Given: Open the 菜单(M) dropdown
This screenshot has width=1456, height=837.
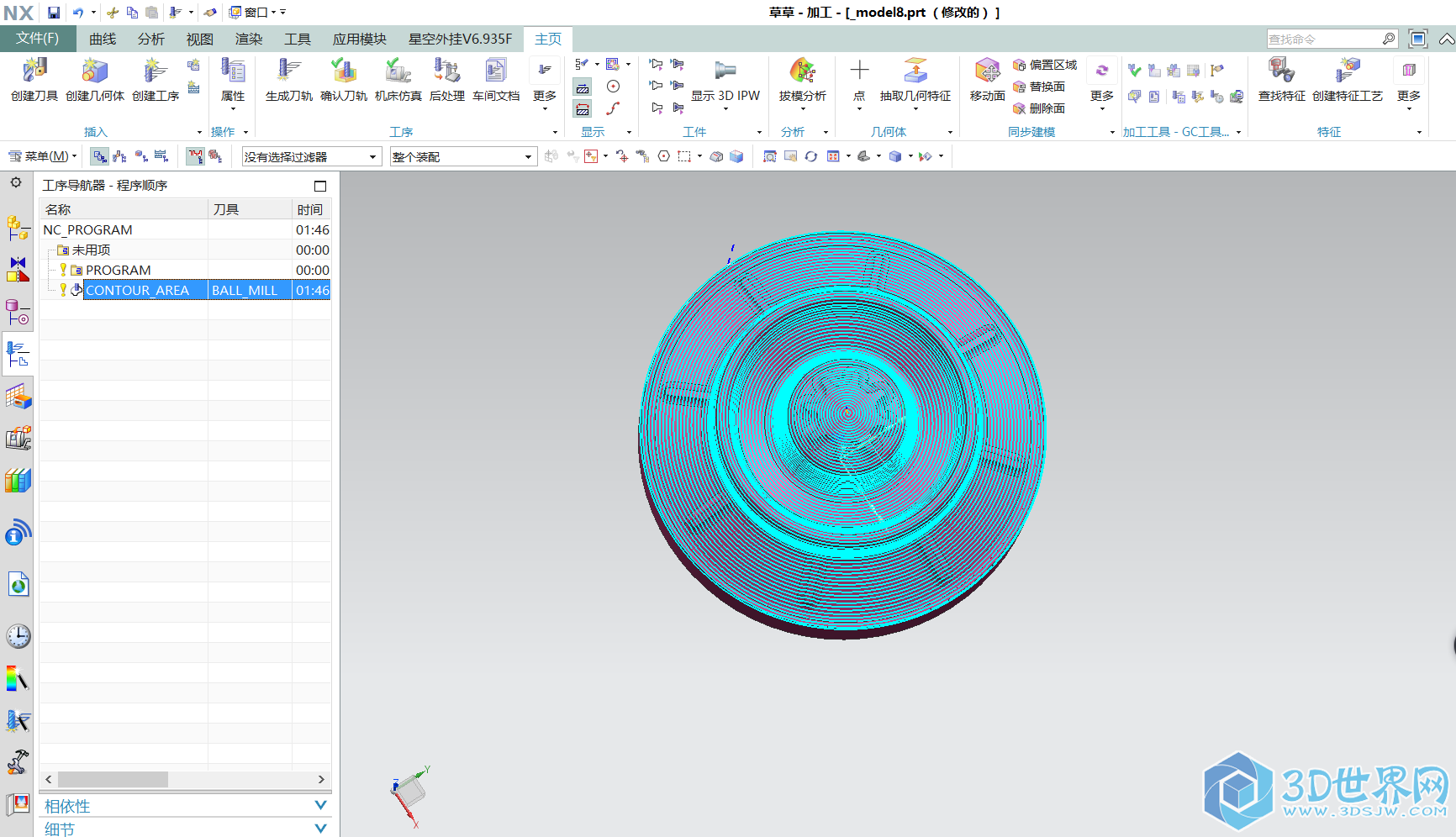Looking at the screenshot, I should pyautogui.click(x=42, y=156).
